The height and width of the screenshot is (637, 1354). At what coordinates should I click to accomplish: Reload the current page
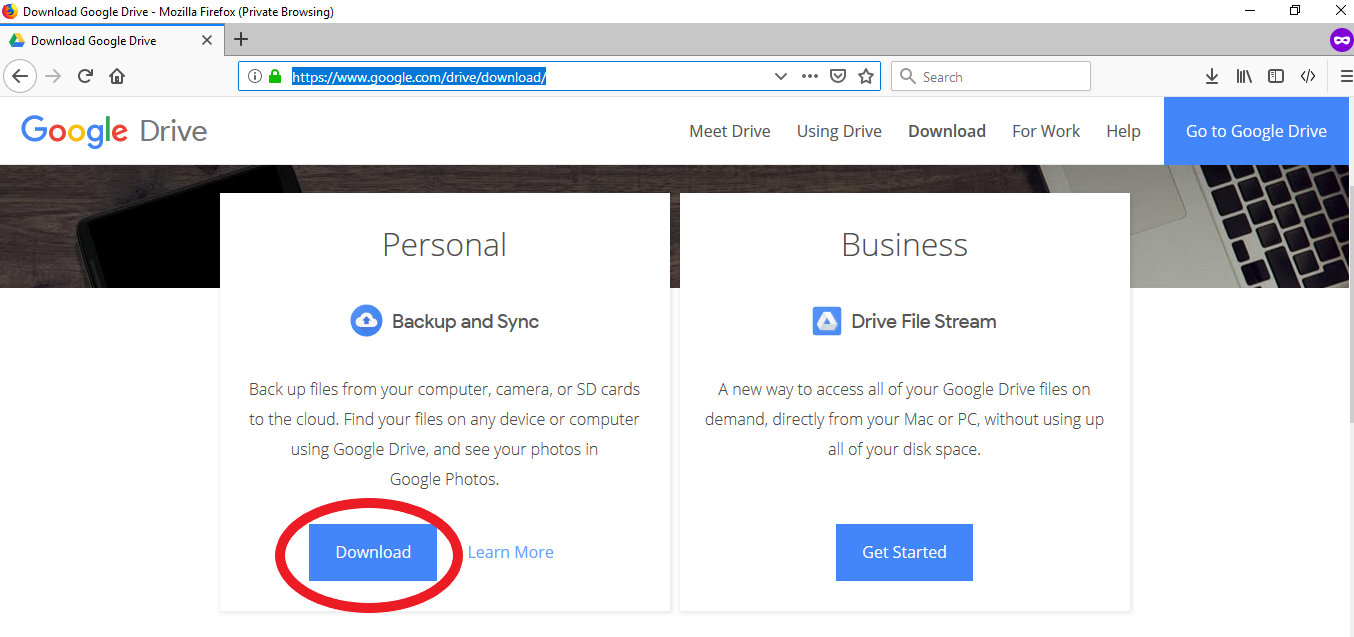pyautogui.click(x=86, y=76)
